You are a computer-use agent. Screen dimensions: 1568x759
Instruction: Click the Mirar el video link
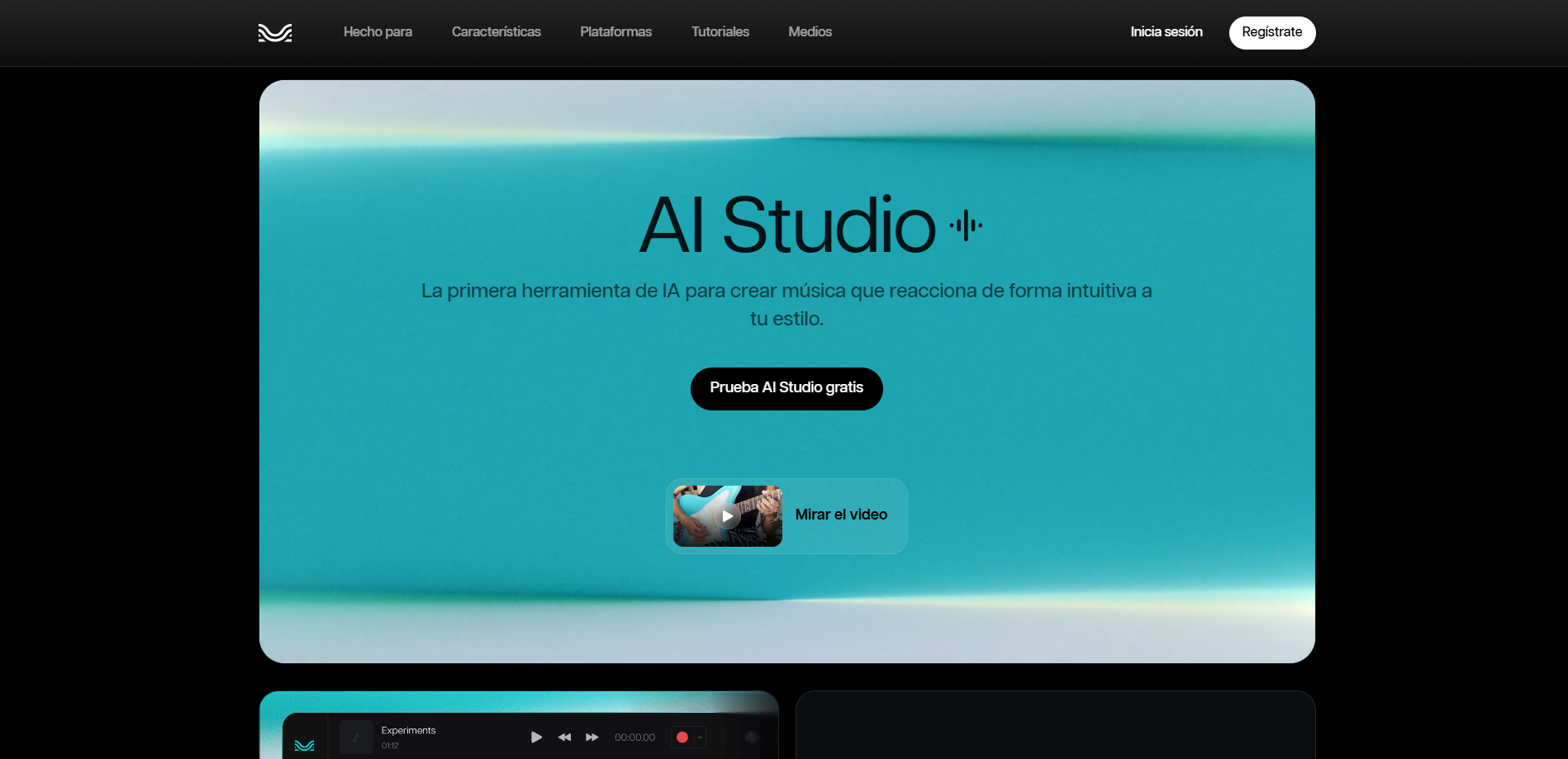840,515
